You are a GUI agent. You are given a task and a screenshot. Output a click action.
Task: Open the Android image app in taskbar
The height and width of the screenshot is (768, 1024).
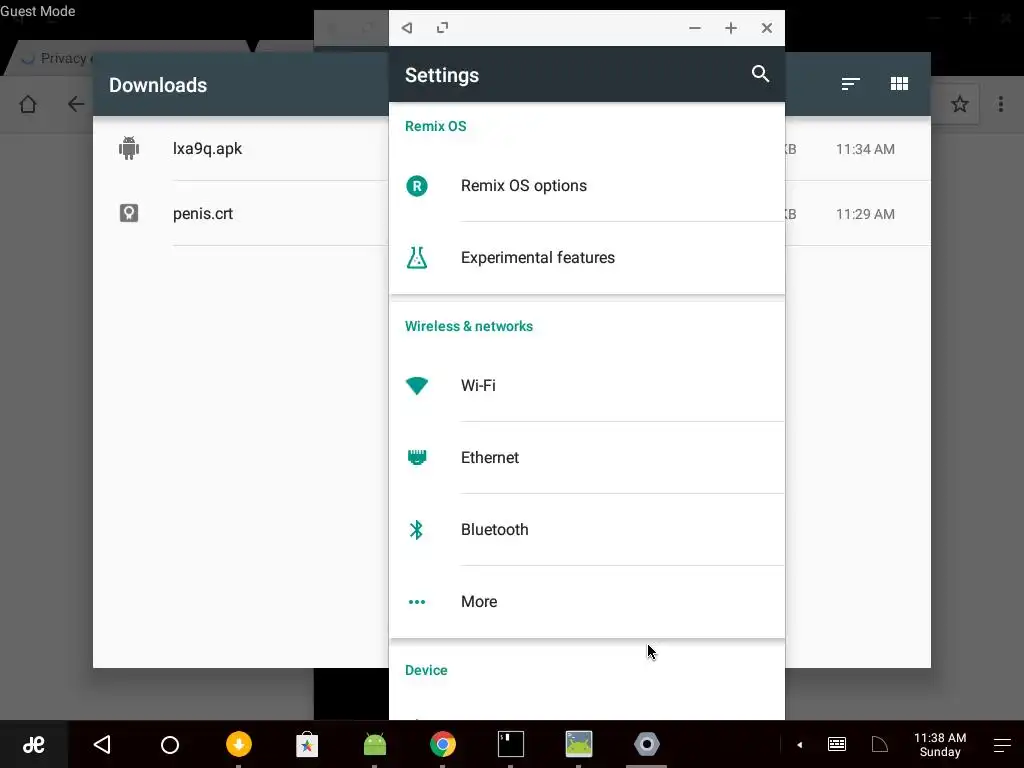(x=579, y=744)
